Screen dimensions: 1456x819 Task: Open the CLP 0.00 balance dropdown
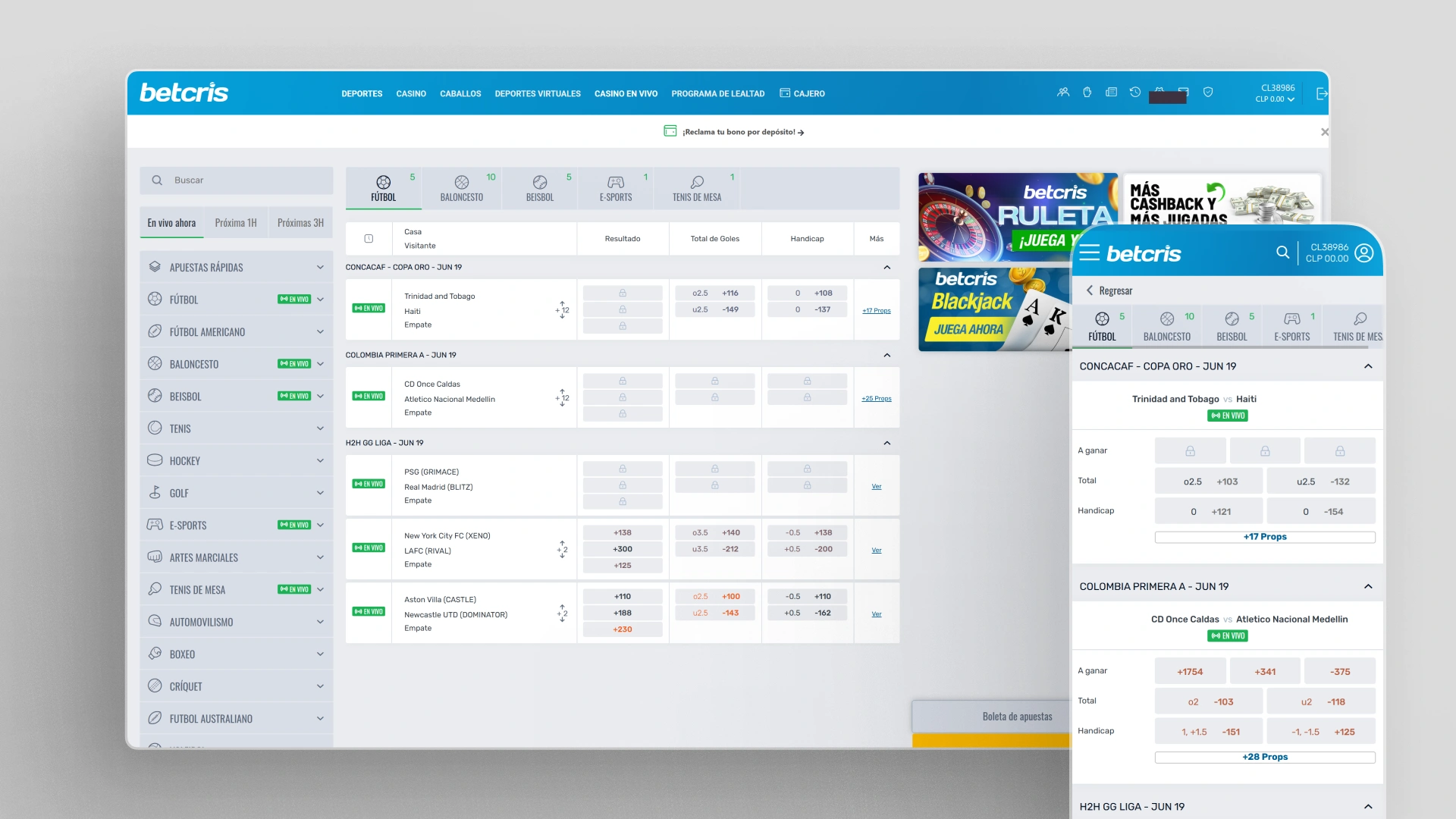(1275, 99)
